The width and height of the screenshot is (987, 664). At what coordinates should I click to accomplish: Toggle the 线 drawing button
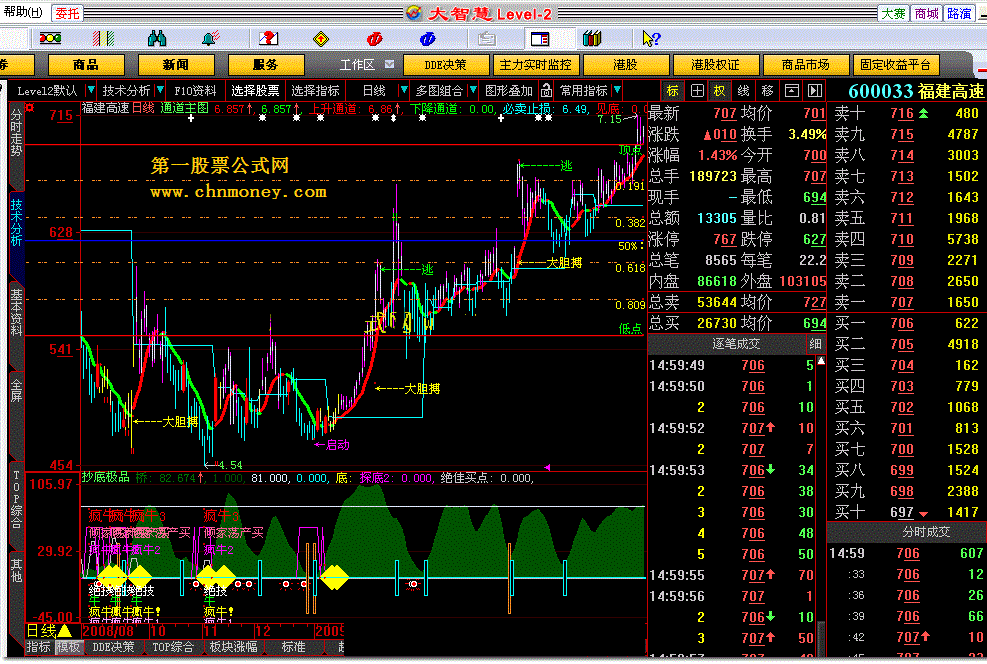click(743, 91)
